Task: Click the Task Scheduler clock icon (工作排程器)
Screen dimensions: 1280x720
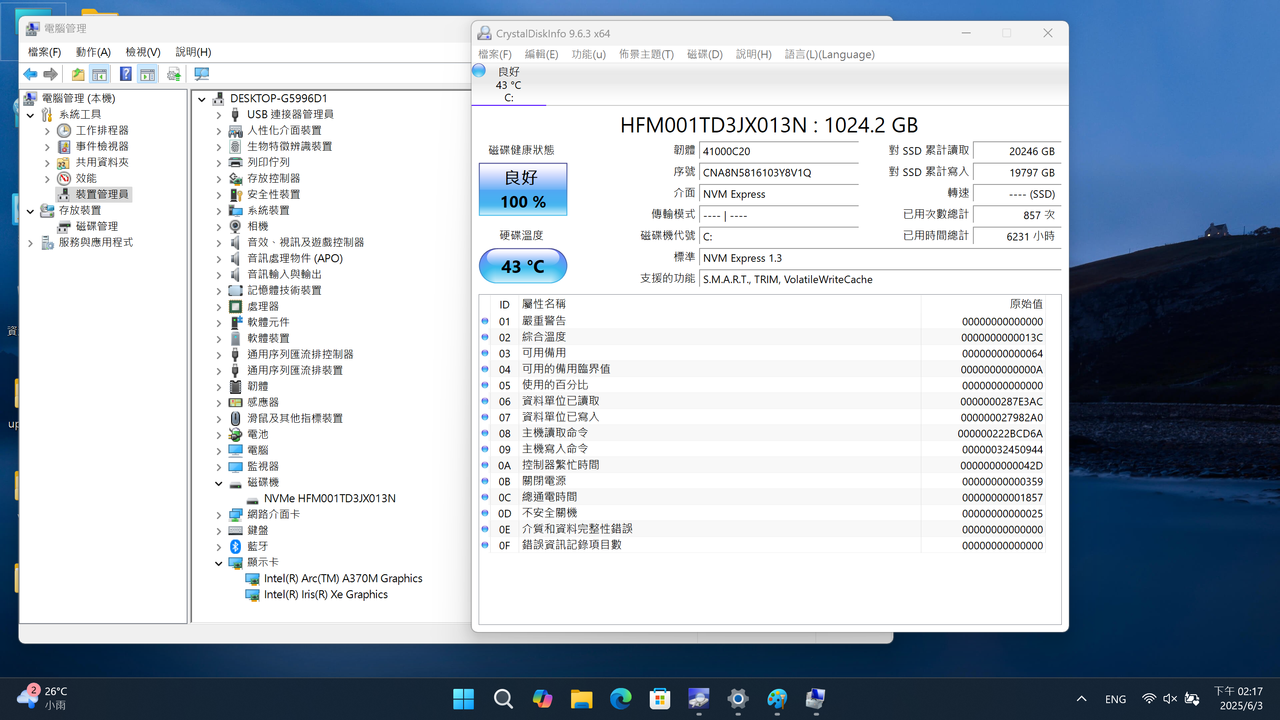Action: click(x=64, y=130)
